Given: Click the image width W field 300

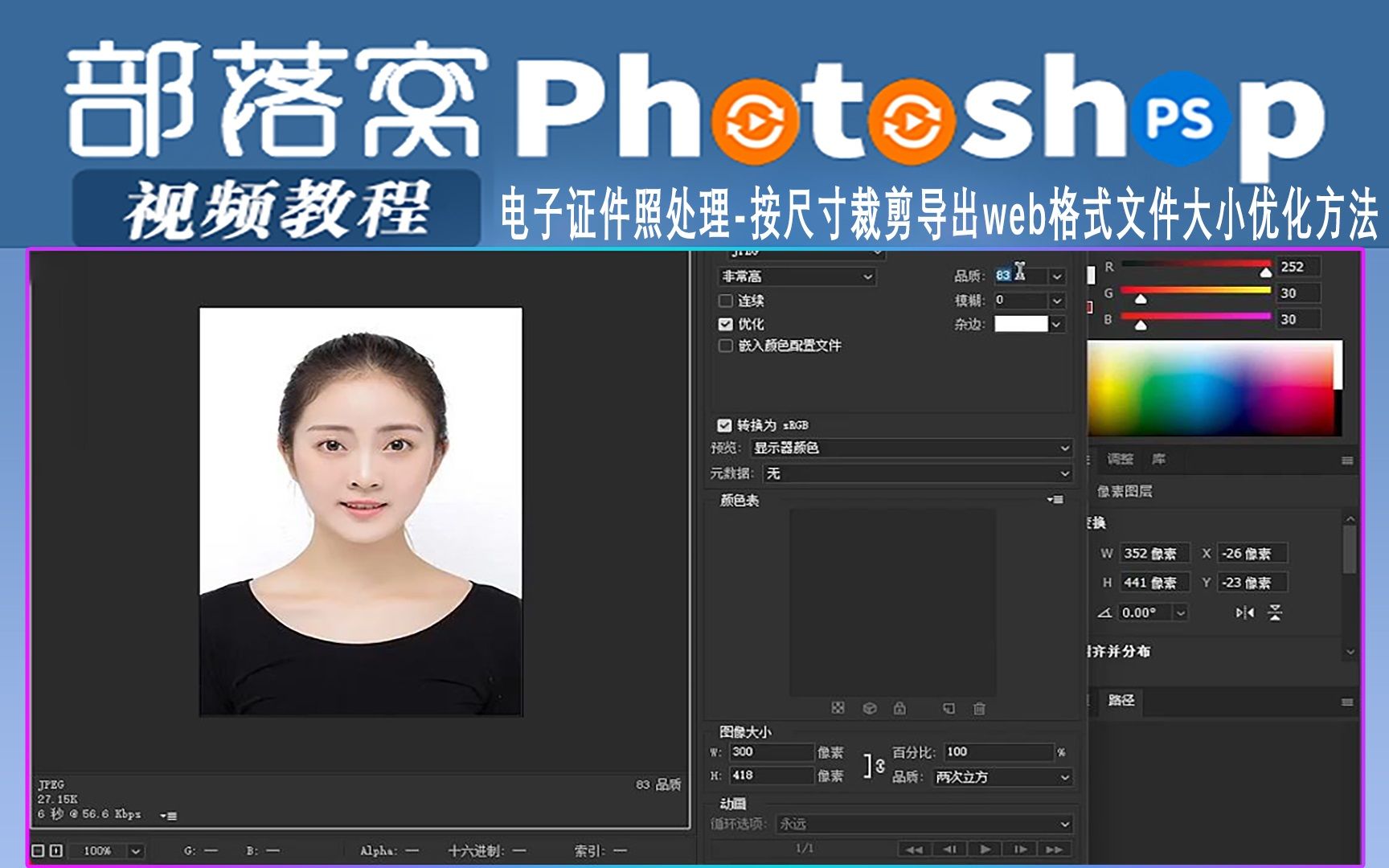Looking at the screenshot, I should tap(772, 752).
